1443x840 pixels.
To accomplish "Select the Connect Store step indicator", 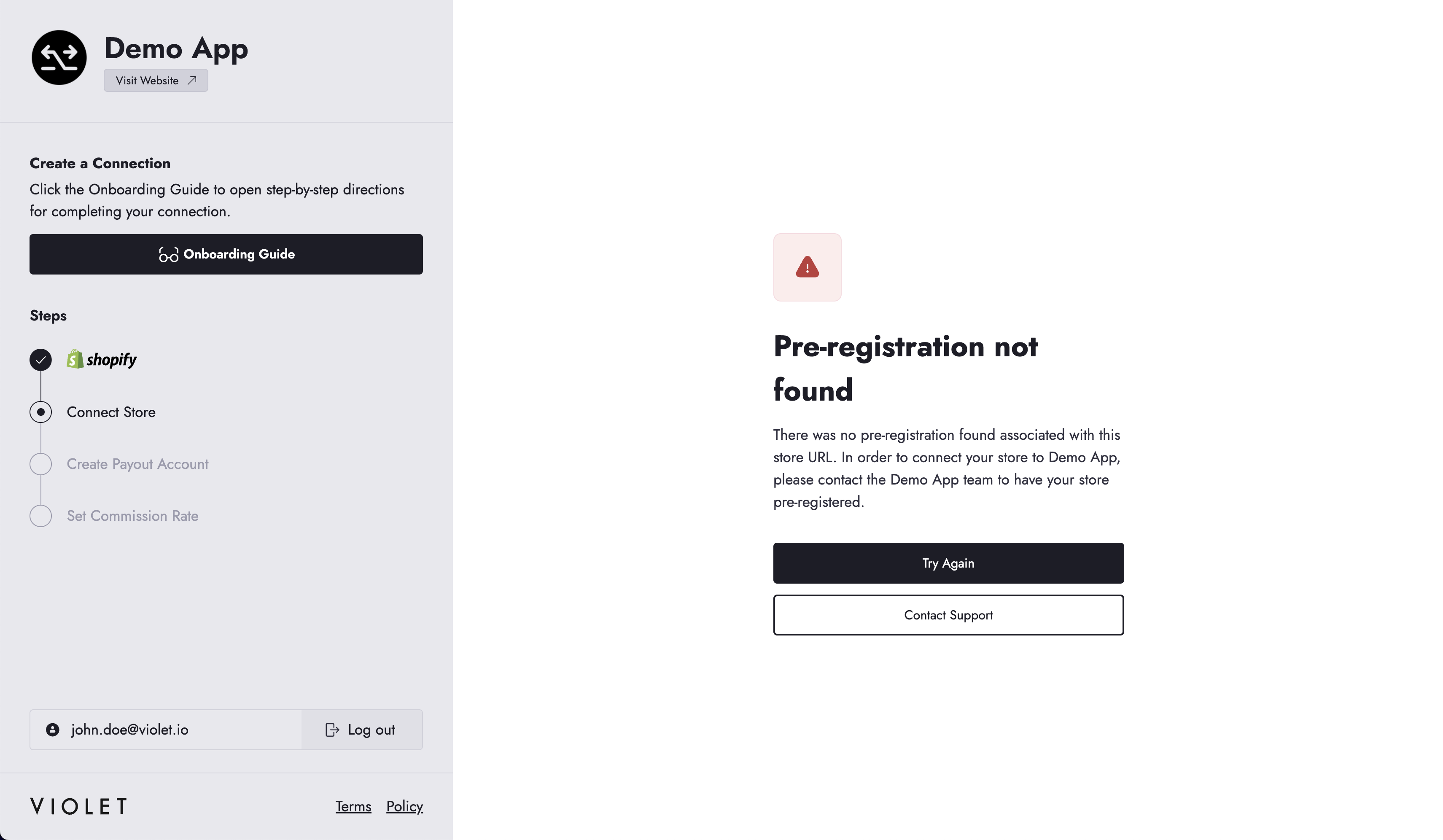I will [40, 412].
